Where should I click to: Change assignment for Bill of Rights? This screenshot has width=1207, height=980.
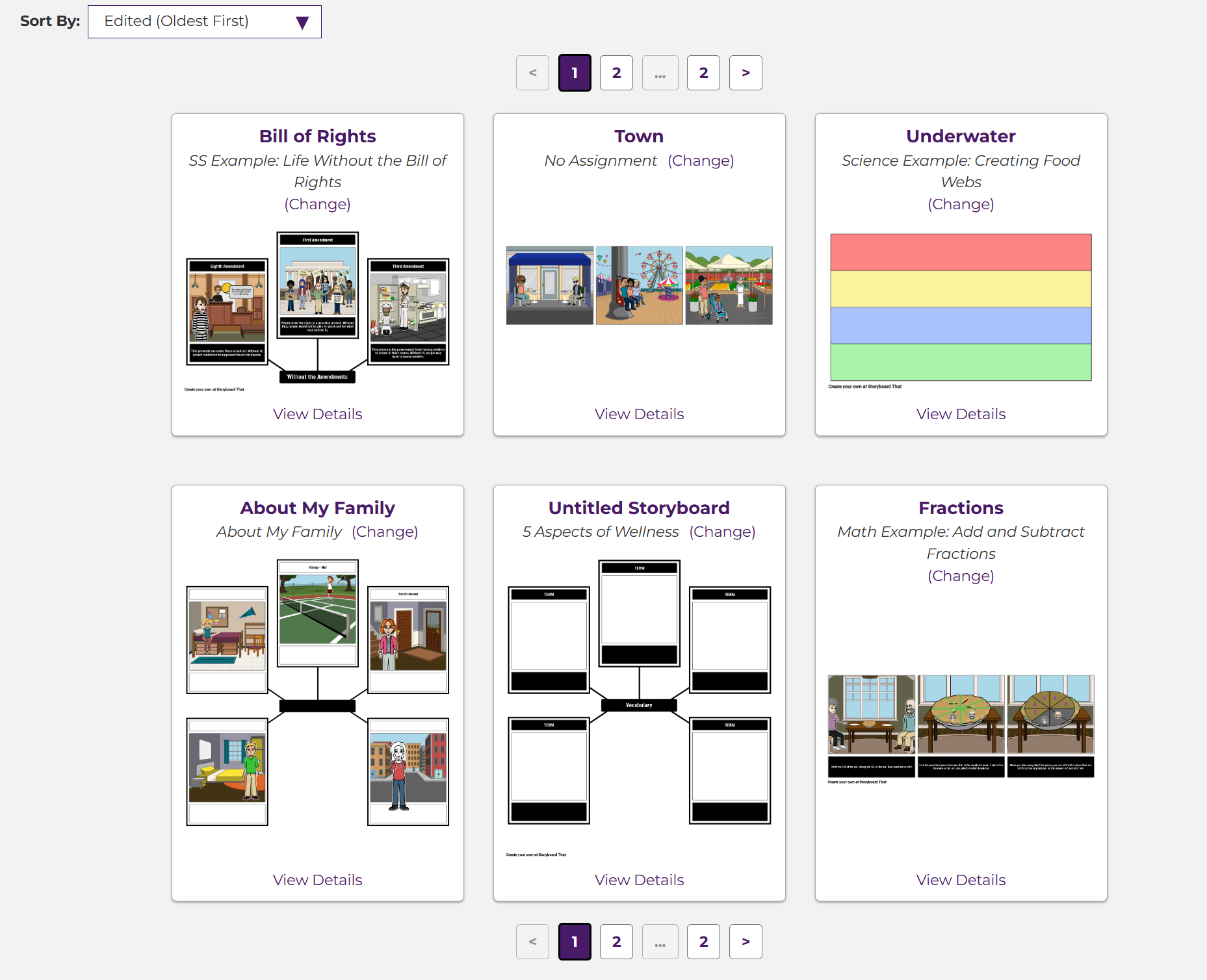tap(317, 204)
